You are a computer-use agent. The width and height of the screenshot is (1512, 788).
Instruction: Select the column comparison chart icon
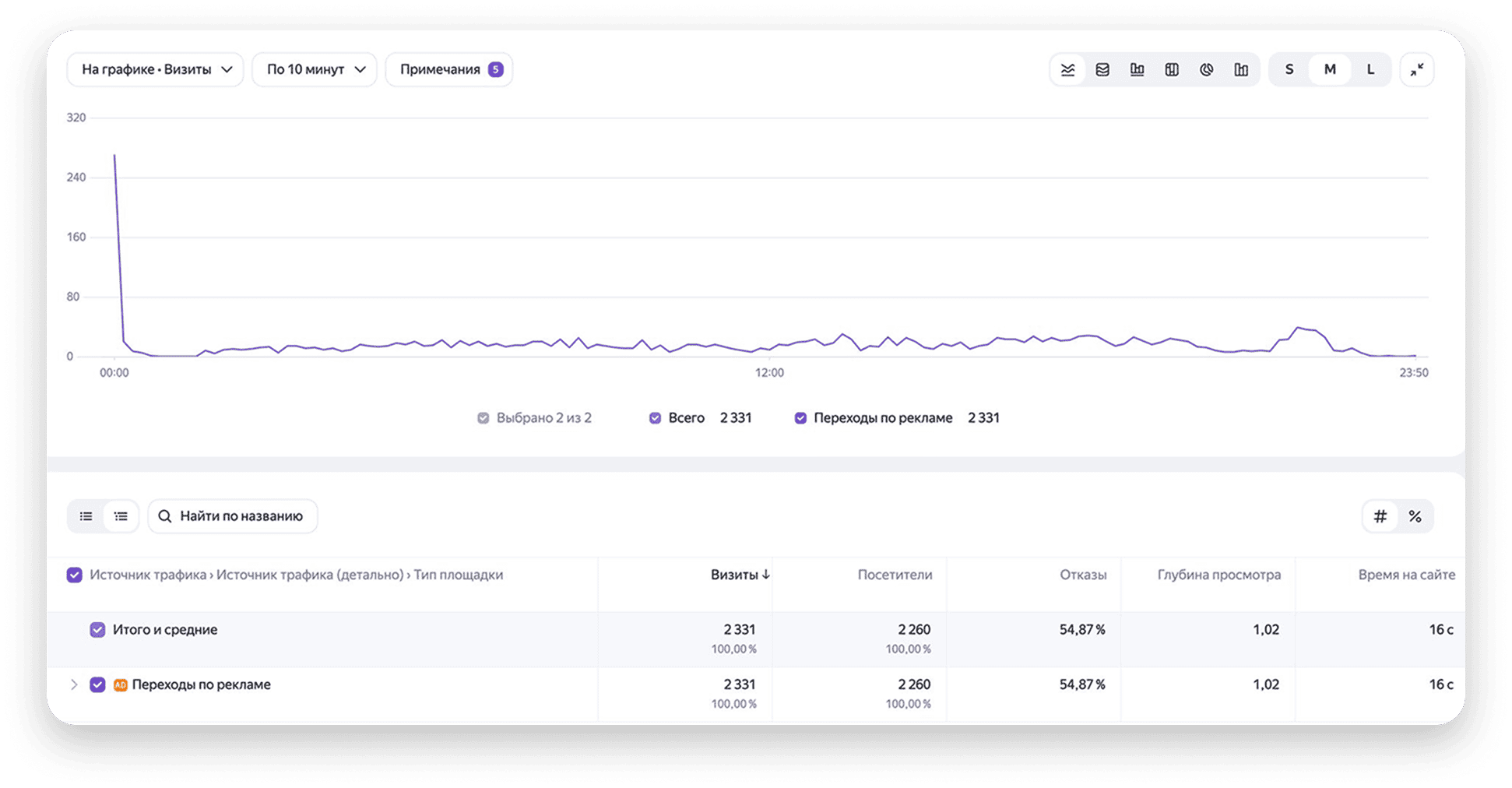(x=1241, y=70)
